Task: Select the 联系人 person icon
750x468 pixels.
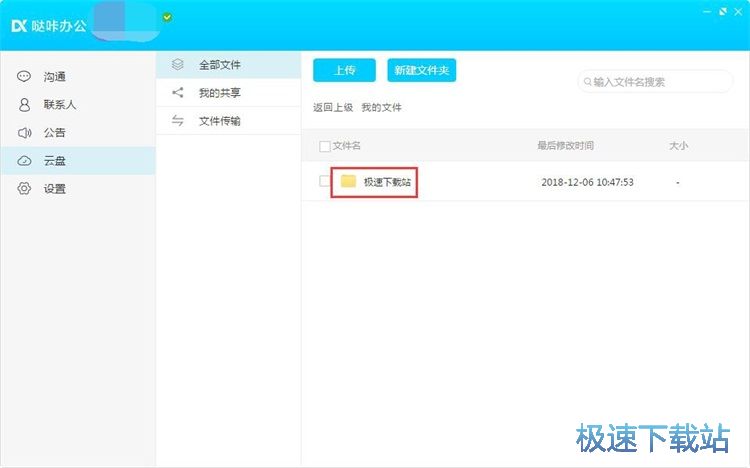Action: tap(24, 105)
